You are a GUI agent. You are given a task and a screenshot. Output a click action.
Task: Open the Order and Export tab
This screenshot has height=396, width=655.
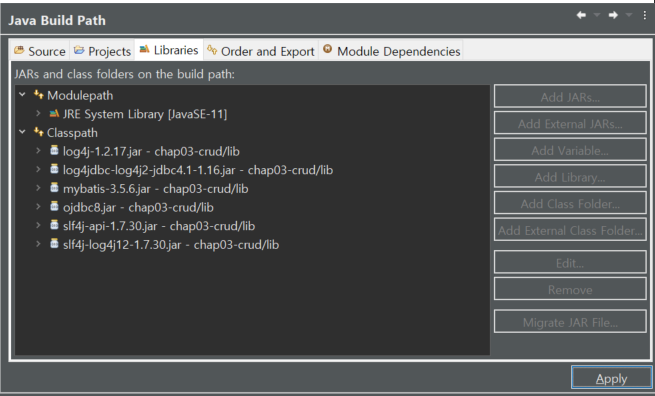(261, 51)
